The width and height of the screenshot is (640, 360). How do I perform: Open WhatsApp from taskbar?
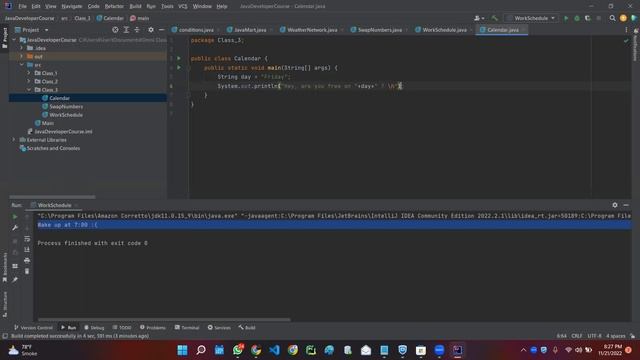click(x=238, y=350)
